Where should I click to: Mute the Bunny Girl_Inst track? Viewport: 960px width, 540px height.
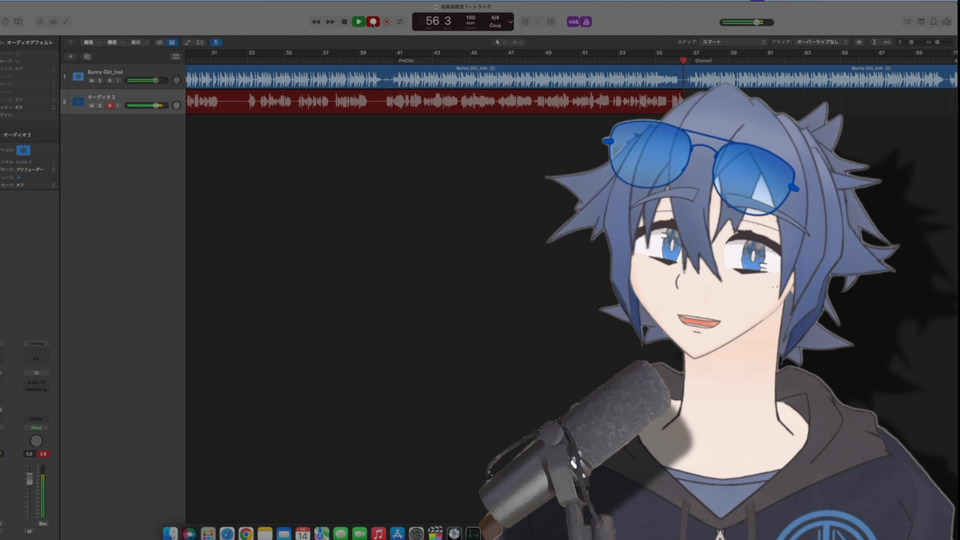click(x=92, y=80)
